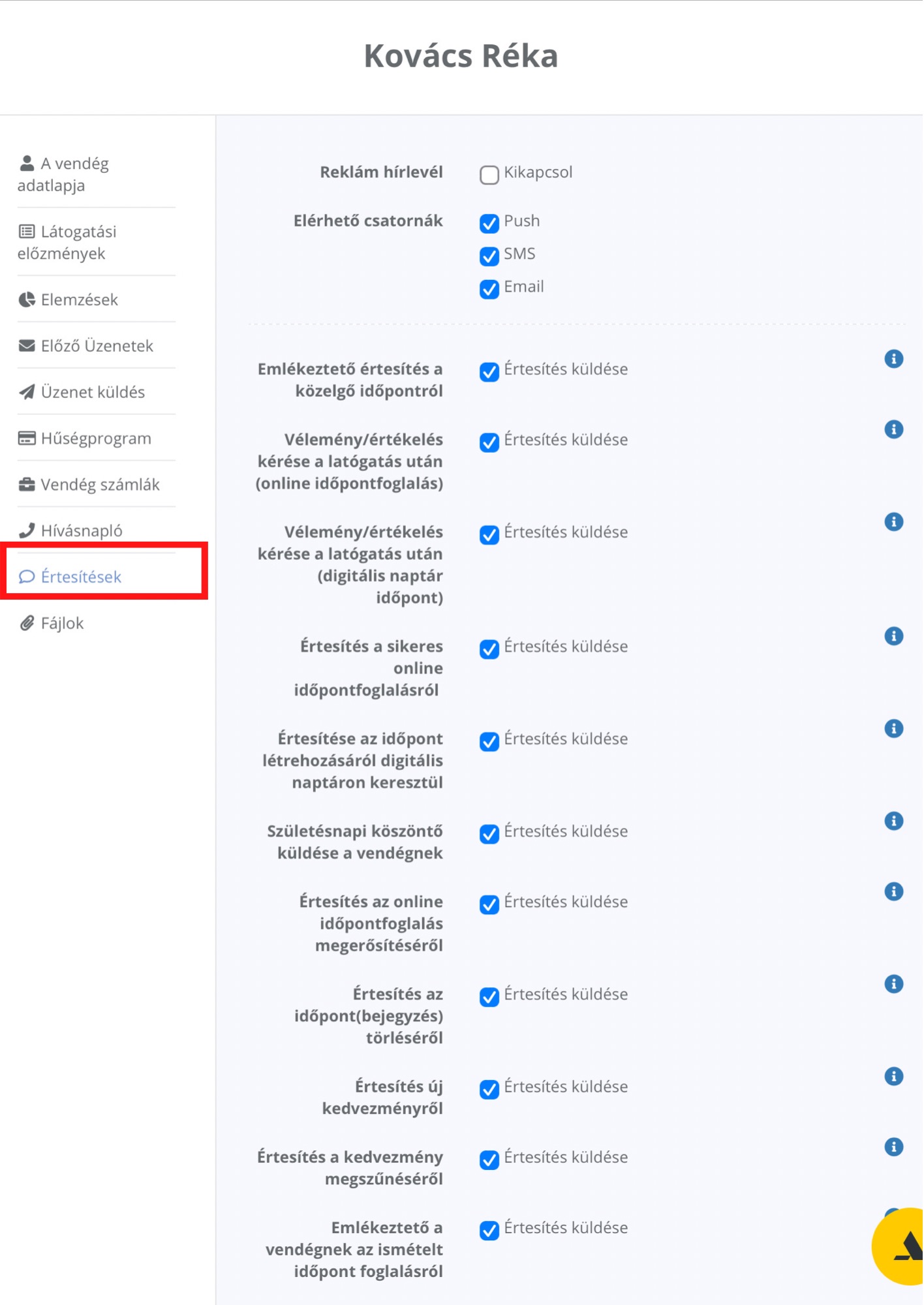
Task: Toggle the Email channel checkbox
Action: pyautogui.click(x=489, y=288)
